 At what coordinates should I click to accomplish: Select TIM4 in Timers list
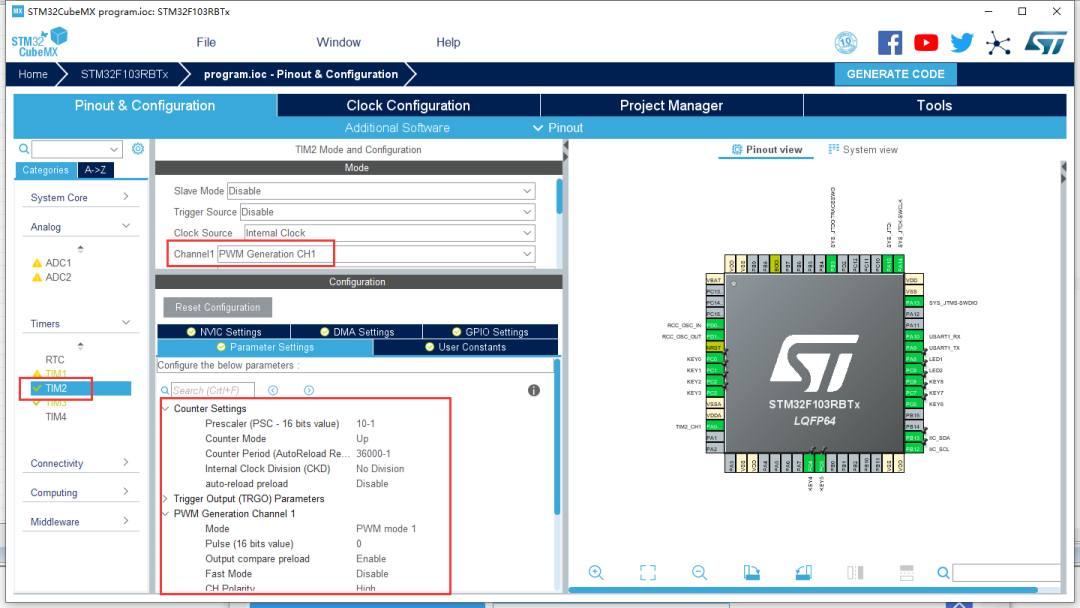point(56,417)
